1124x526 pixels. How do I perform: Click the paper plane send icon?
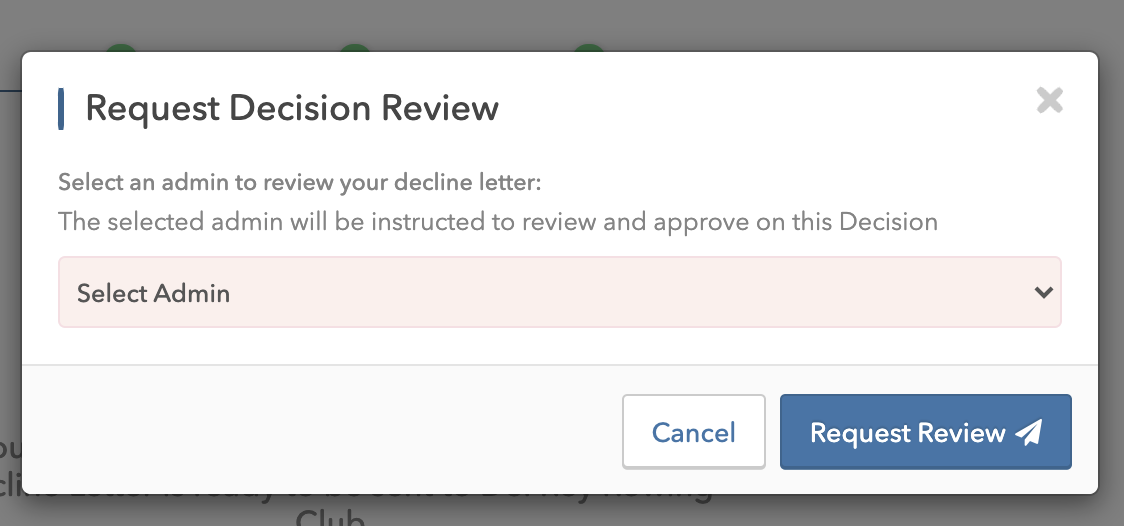(1029, 432)
